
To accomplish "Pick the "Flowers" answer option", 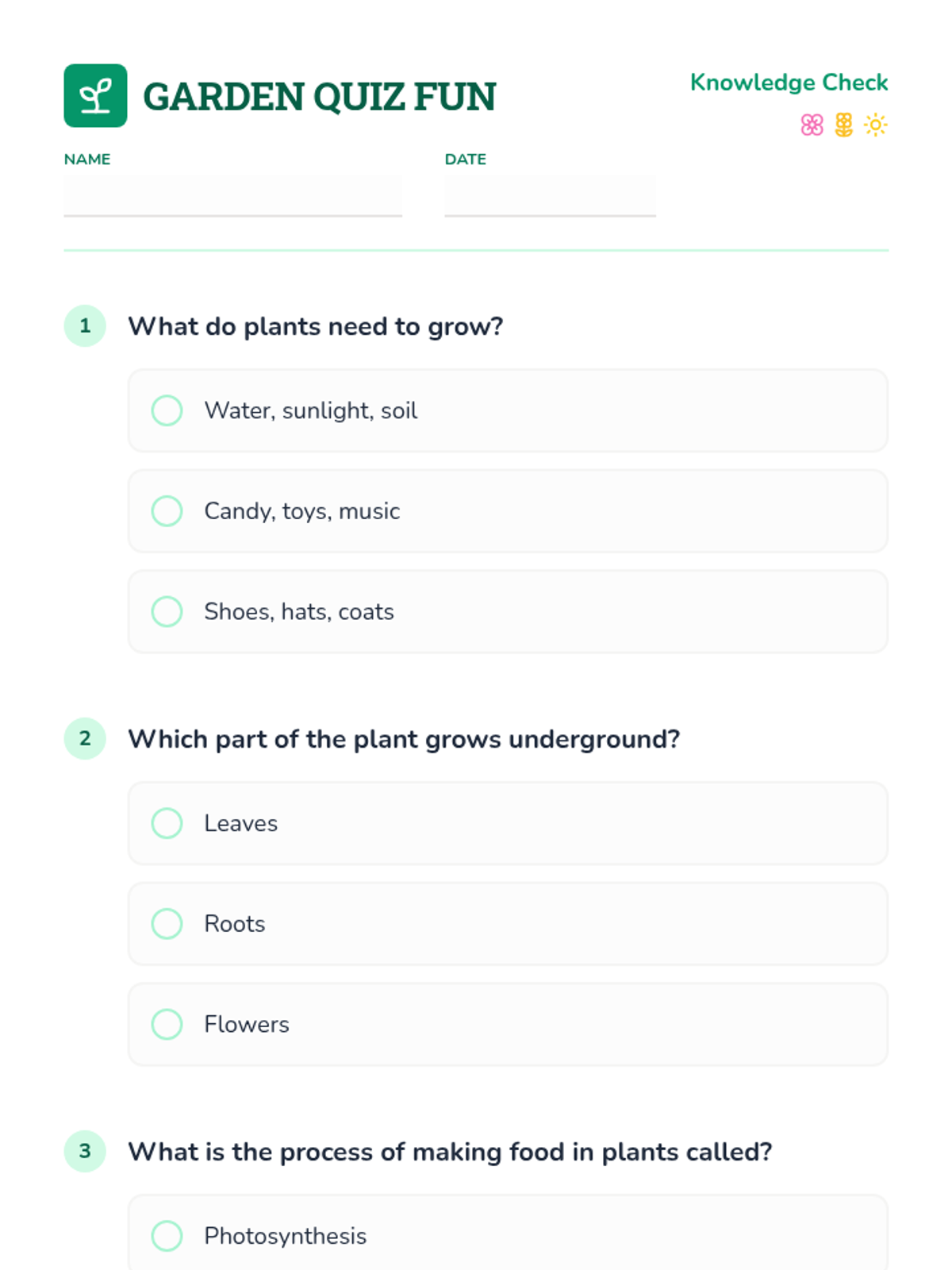I will (167, 1025).
